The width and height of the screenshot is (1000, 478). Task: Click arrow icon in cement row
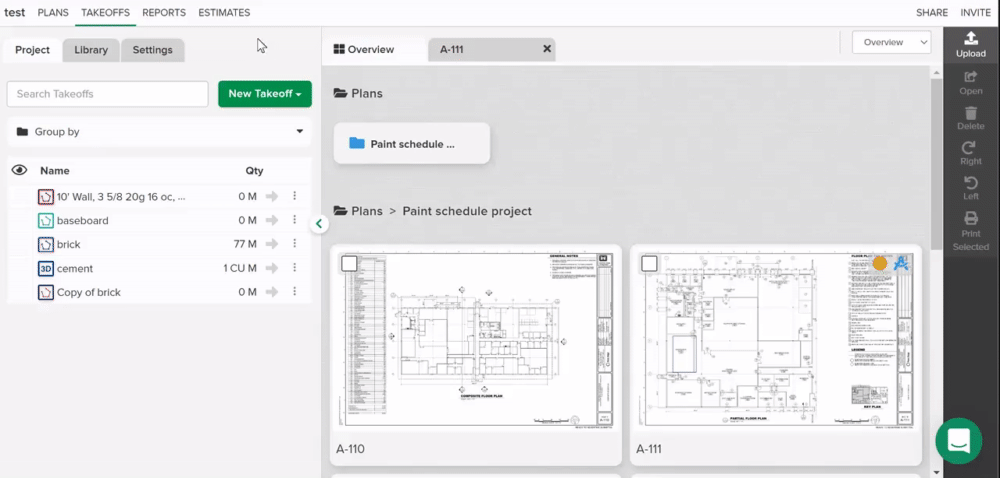[272, 268]
